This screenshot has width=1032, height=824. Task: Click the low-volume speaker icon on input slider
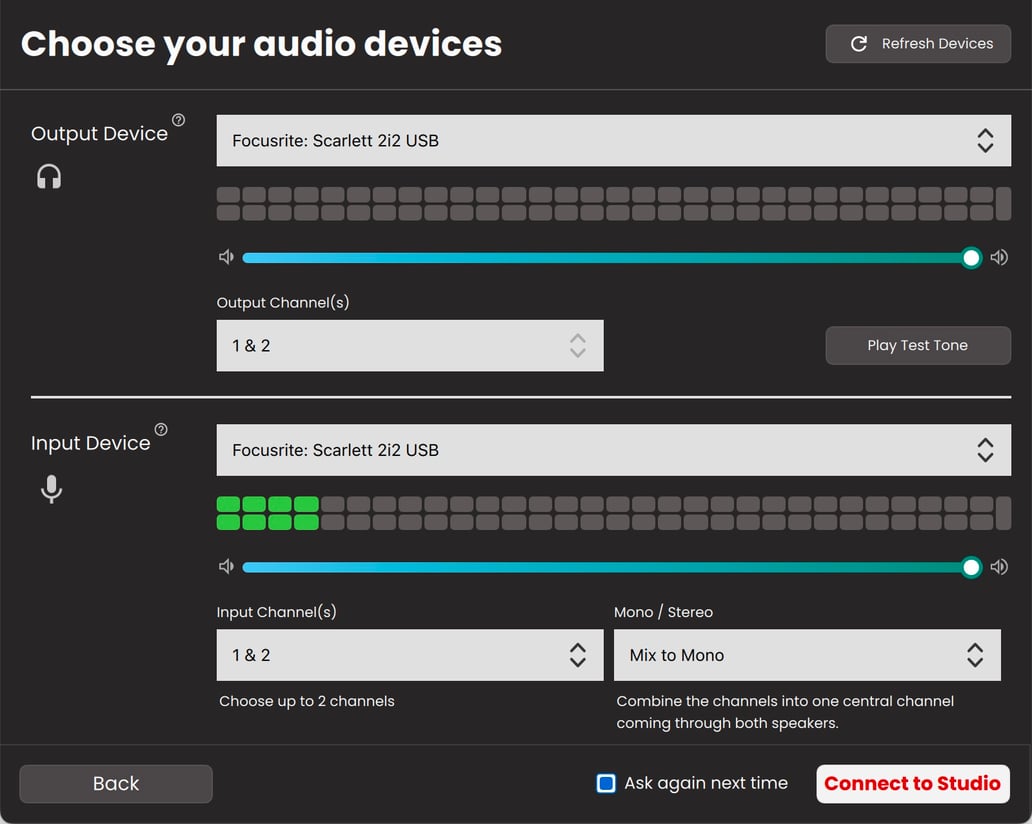pyautogui.click(x=226, y=567)
